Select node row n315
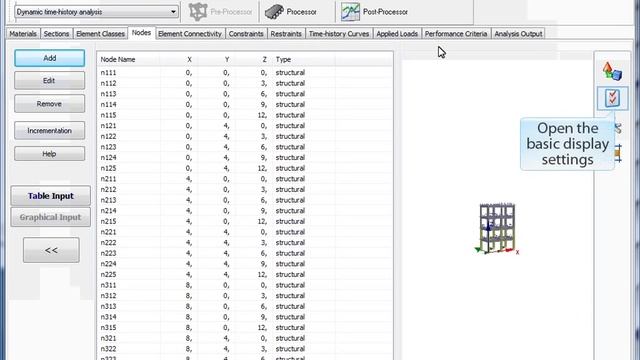The image size is (640, 360). 245,327
